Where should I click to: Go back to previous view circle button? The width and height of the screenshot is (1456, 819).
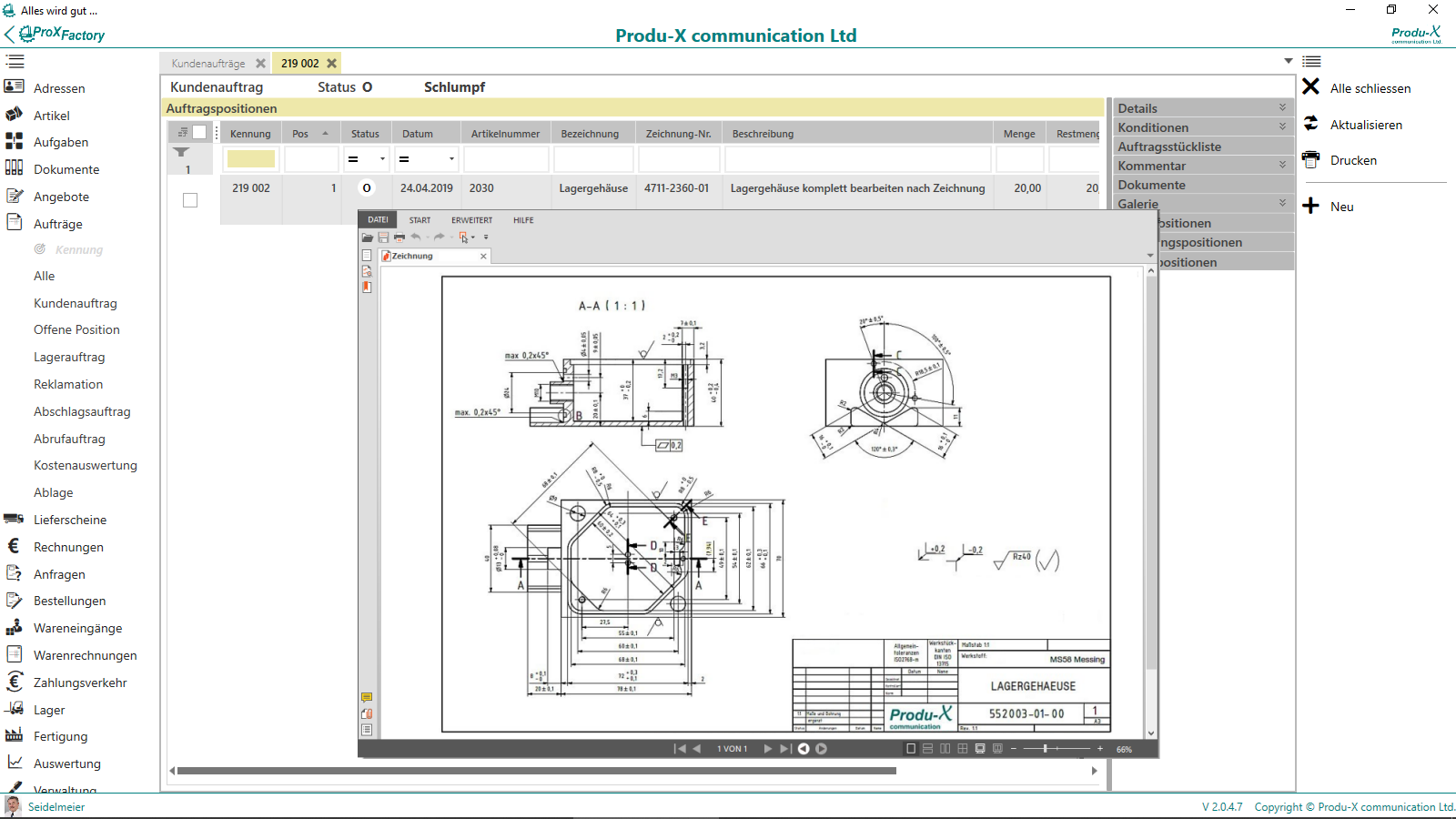pyautogui.click(x=804, y=749)
